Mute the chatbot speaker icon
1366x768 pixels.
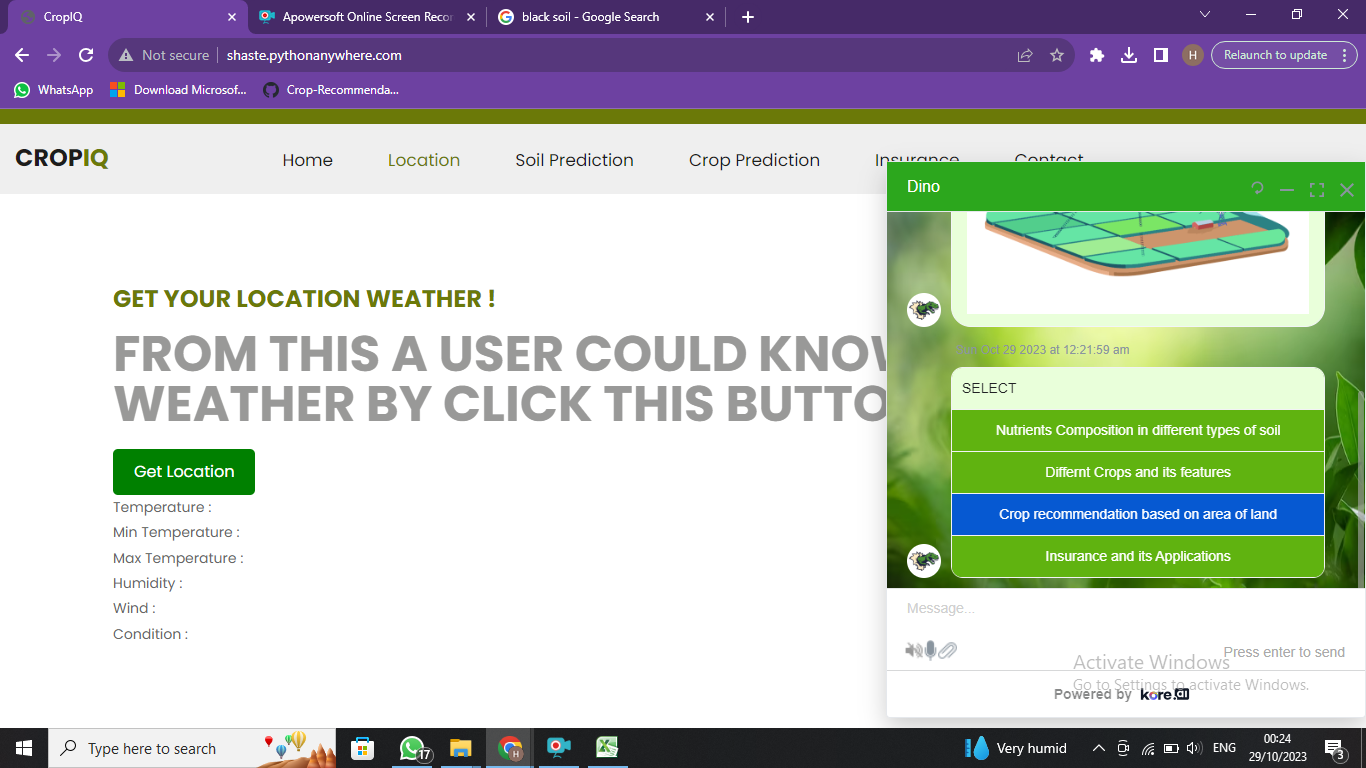914,651
